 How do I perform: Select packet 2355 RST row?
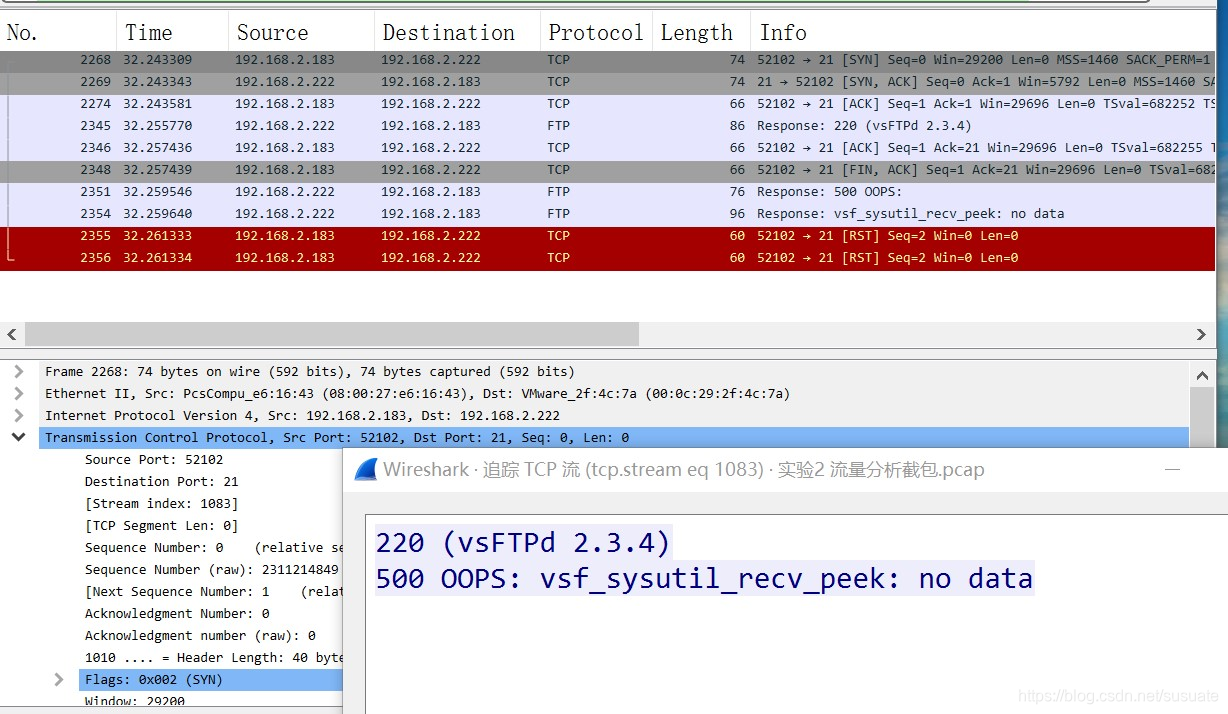pos(608,236)
